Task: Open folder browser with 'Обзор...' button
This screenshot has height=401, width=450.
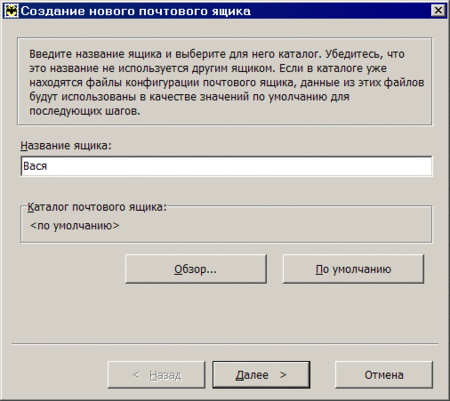Action: click(x=196, y=269)
